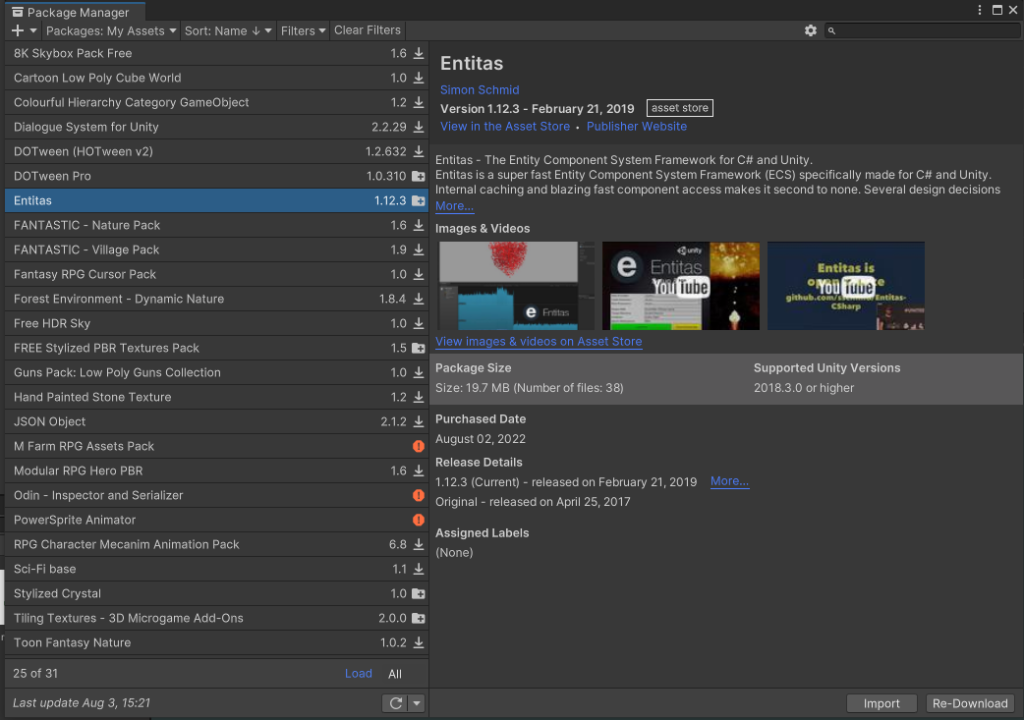1024x720 pixels.
Task: Click download icon for Free HDR Sky
Action: 419,323
